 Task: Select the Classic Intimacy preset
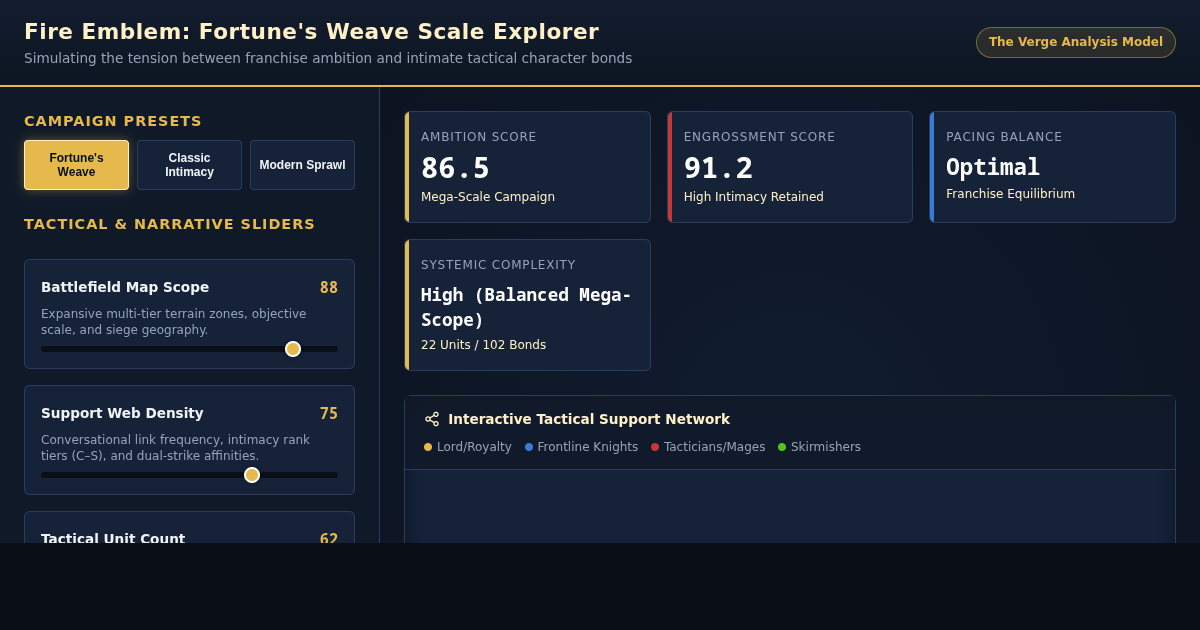(189, 165)
